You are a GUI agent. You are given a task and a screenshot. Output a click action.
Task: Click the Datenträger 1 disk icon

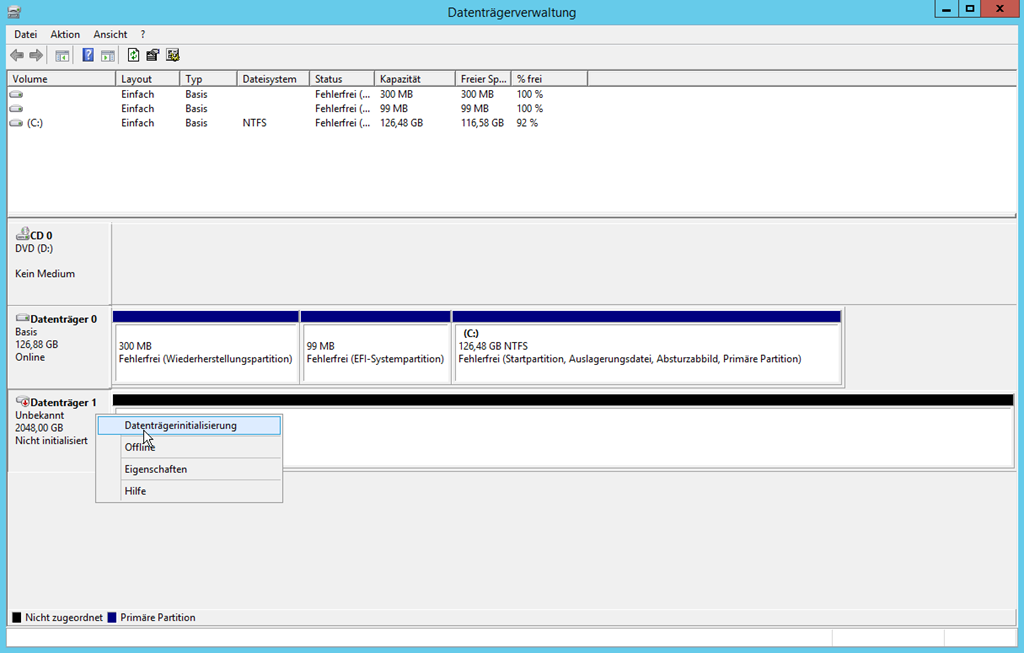click(22, 402)
